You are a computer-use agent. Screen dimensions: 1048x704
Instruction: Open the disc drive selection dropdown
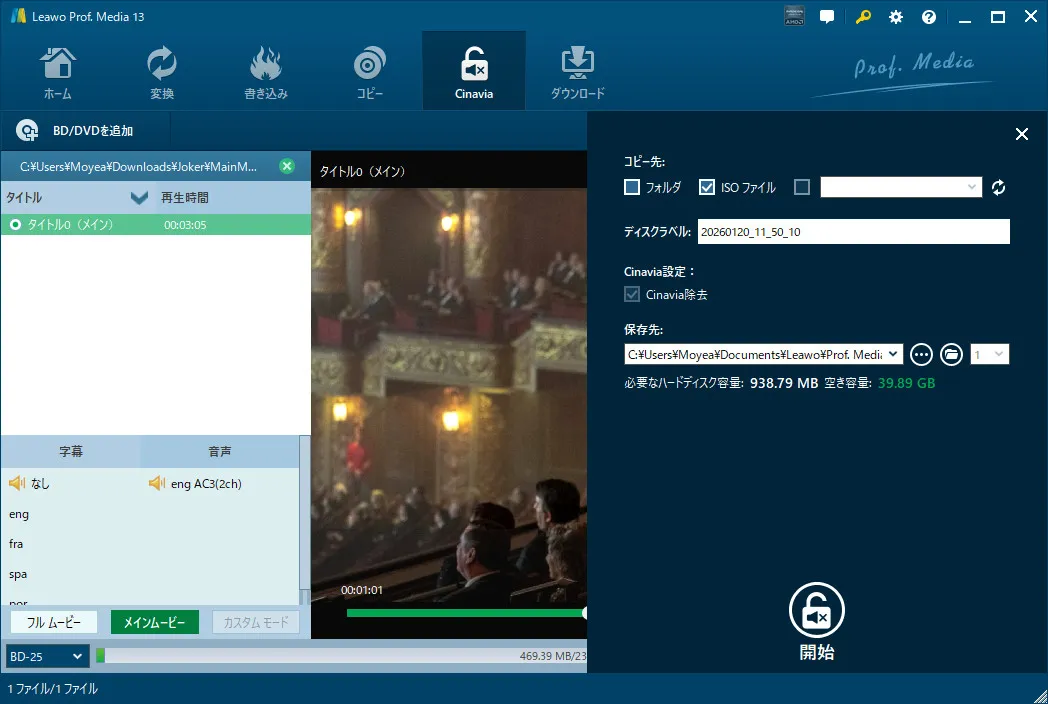point(901,187)
